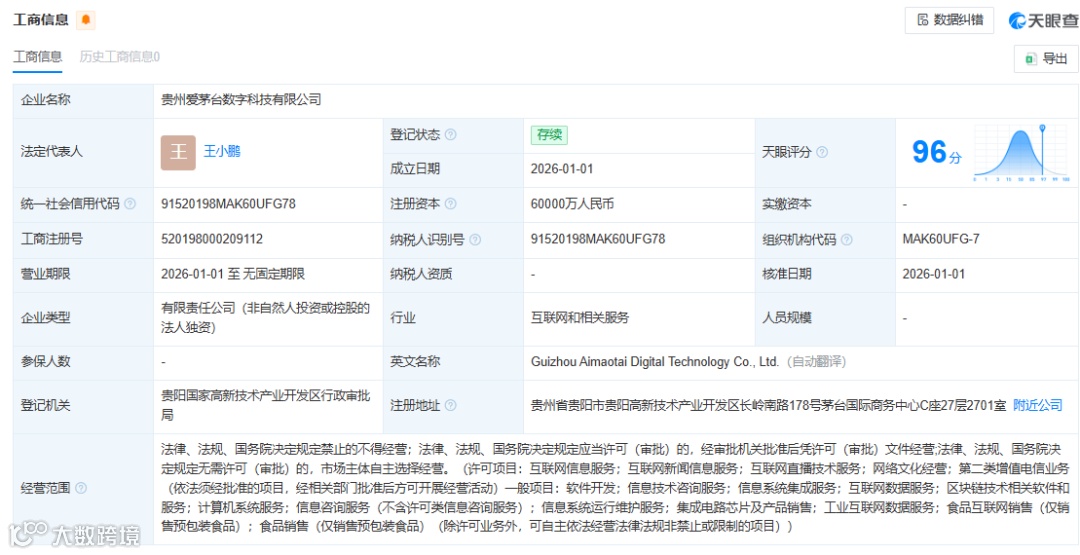The height and width of the screenshot is (555, 1080).
Task: Click English name Guizhou Aimaotai Digital Technology
Action: pos(655,362)
